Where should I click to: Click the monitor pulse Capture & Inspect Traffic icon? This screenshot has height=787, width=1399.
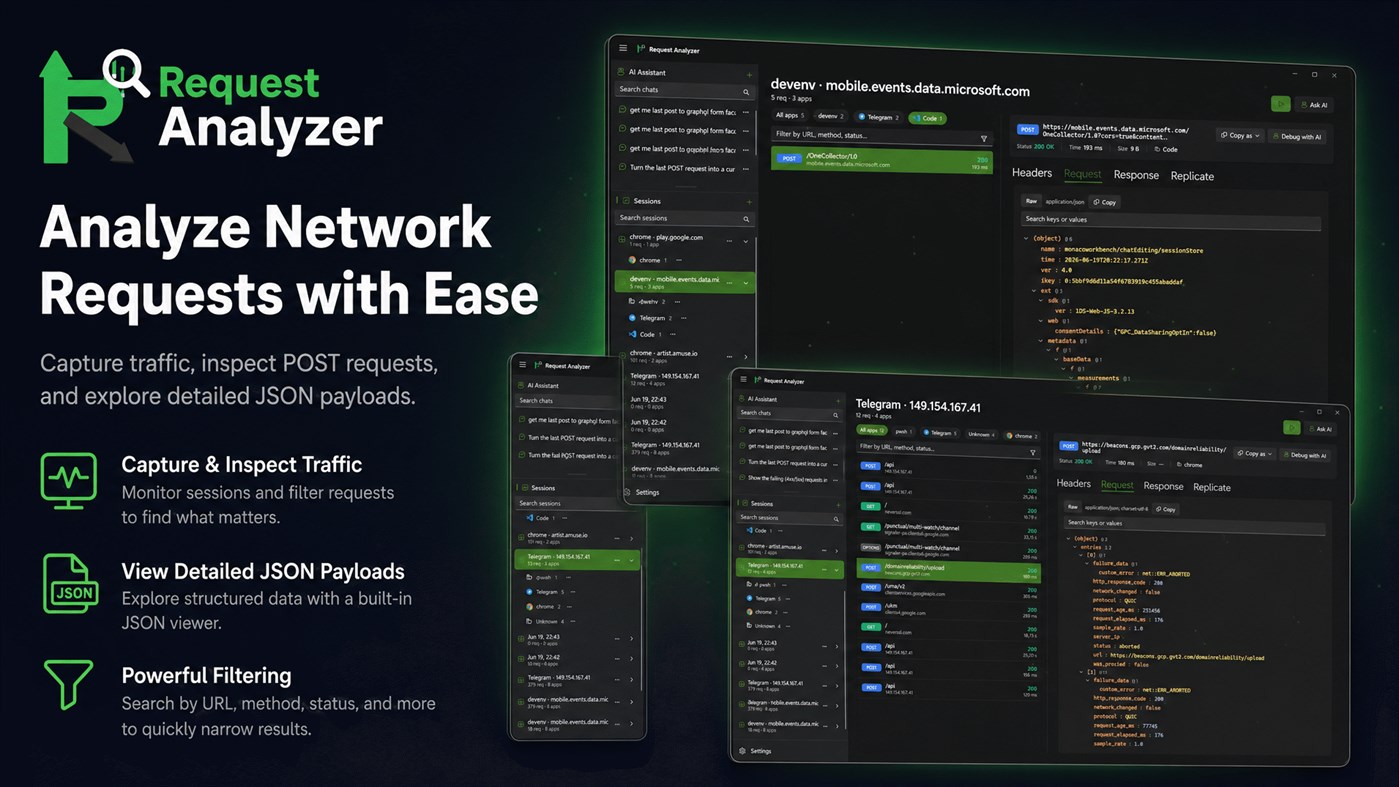click(69, 480)
